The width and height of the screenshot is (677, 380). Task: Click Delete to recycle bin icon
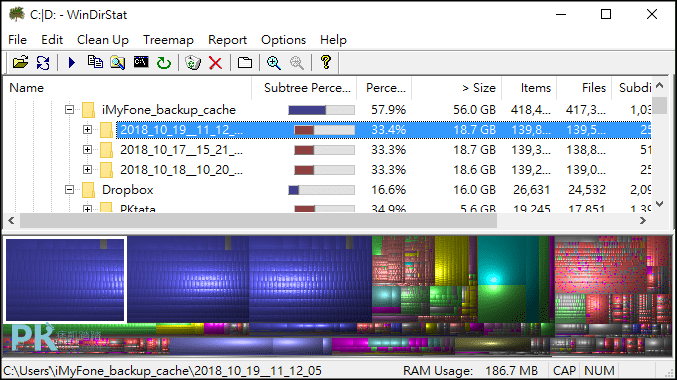pos(193,63)
